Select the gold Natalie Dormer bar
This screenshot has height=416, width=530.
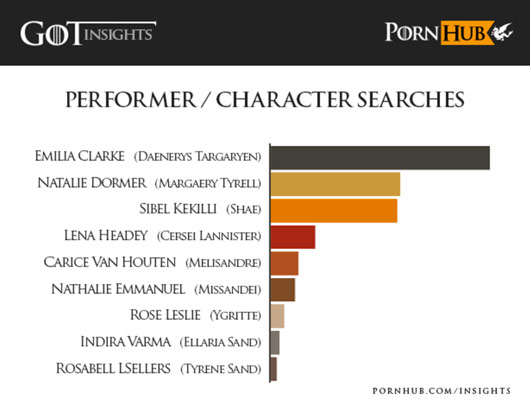tap(335, 184)
